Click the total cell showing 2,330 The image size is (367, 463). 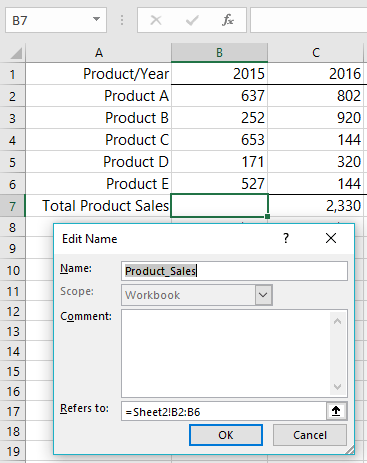tap(316, 206)
